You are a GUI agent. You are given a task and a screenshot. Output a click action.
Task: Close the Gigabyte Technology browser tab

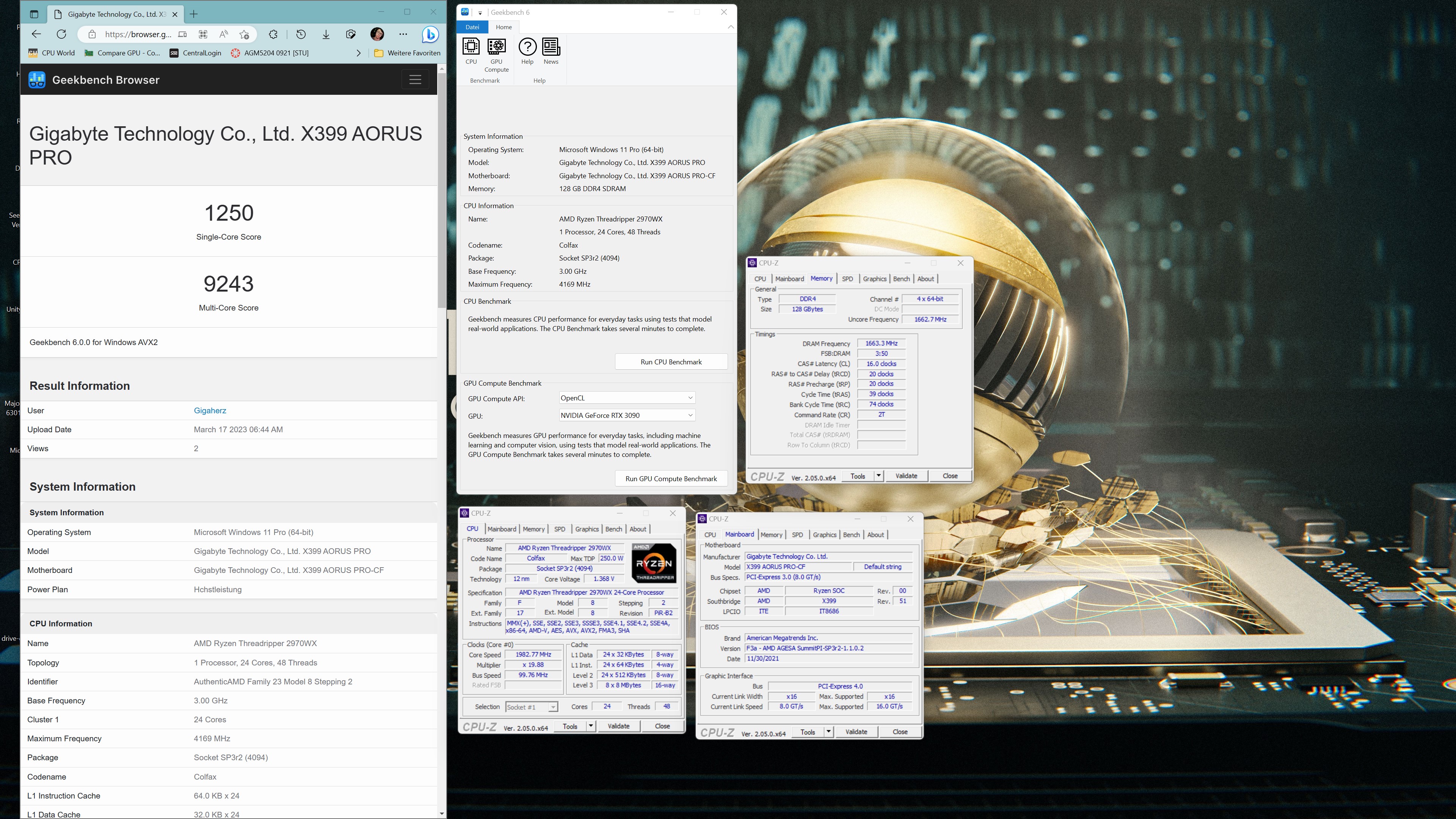click(175, 14)
